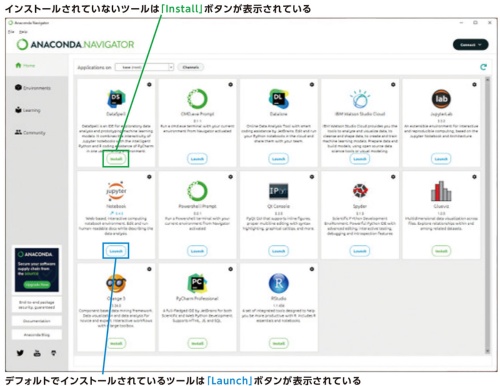The width and height of the screenshot is (500, 386).
Task: Open the Connect dropdown button
Action: click(470, 45)
